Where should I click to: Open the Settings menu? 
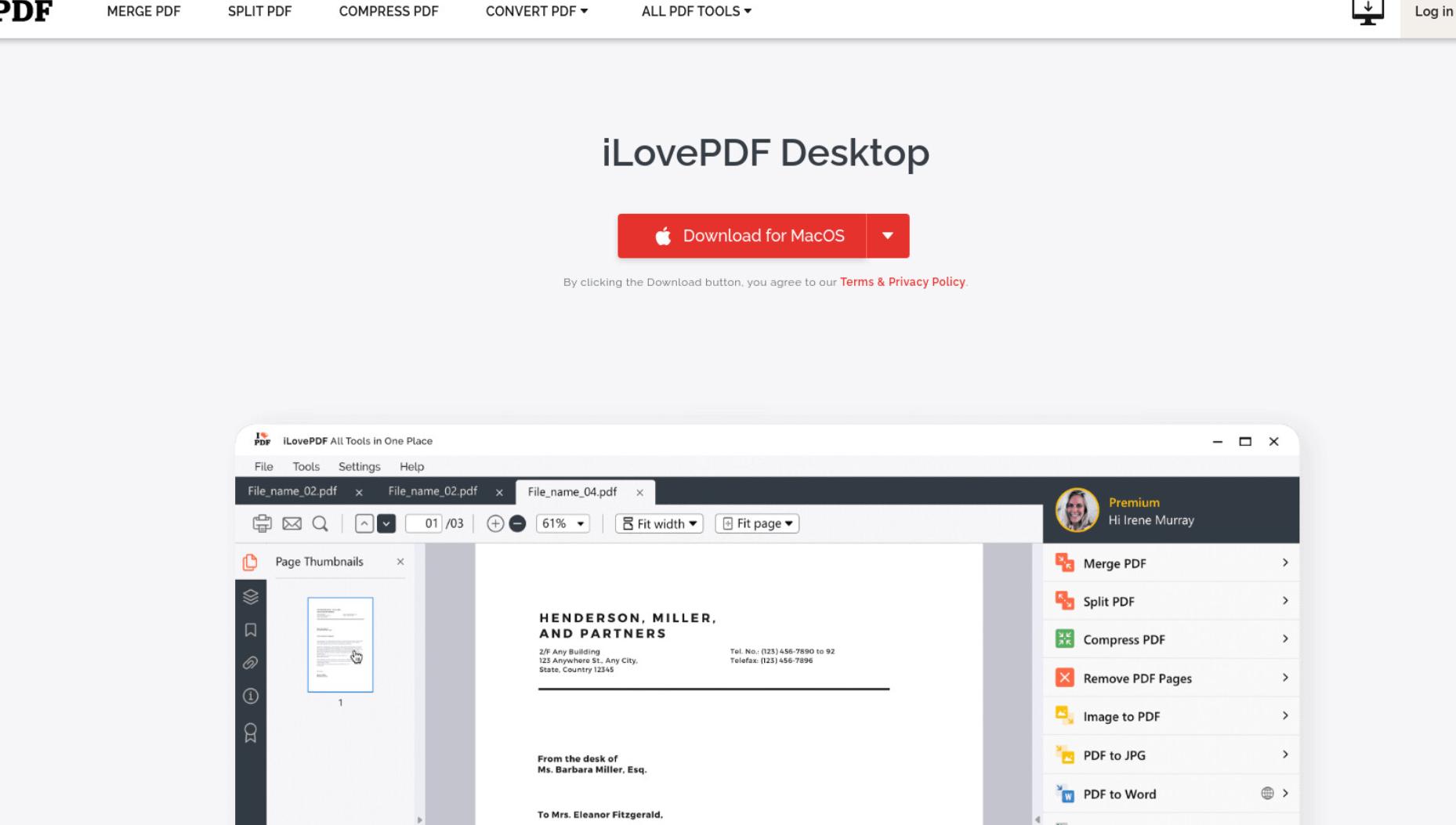point(359,466)
